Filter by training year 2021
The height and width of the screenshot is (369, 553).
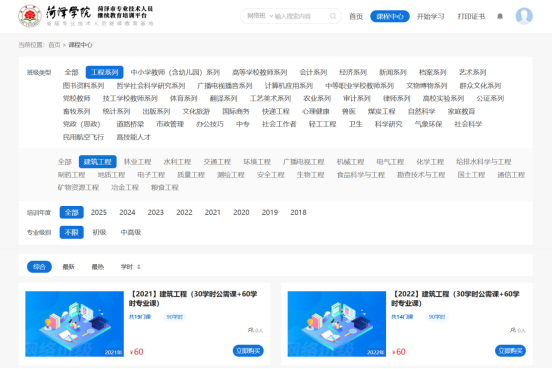pyautogui.click(x=213, y=212)
